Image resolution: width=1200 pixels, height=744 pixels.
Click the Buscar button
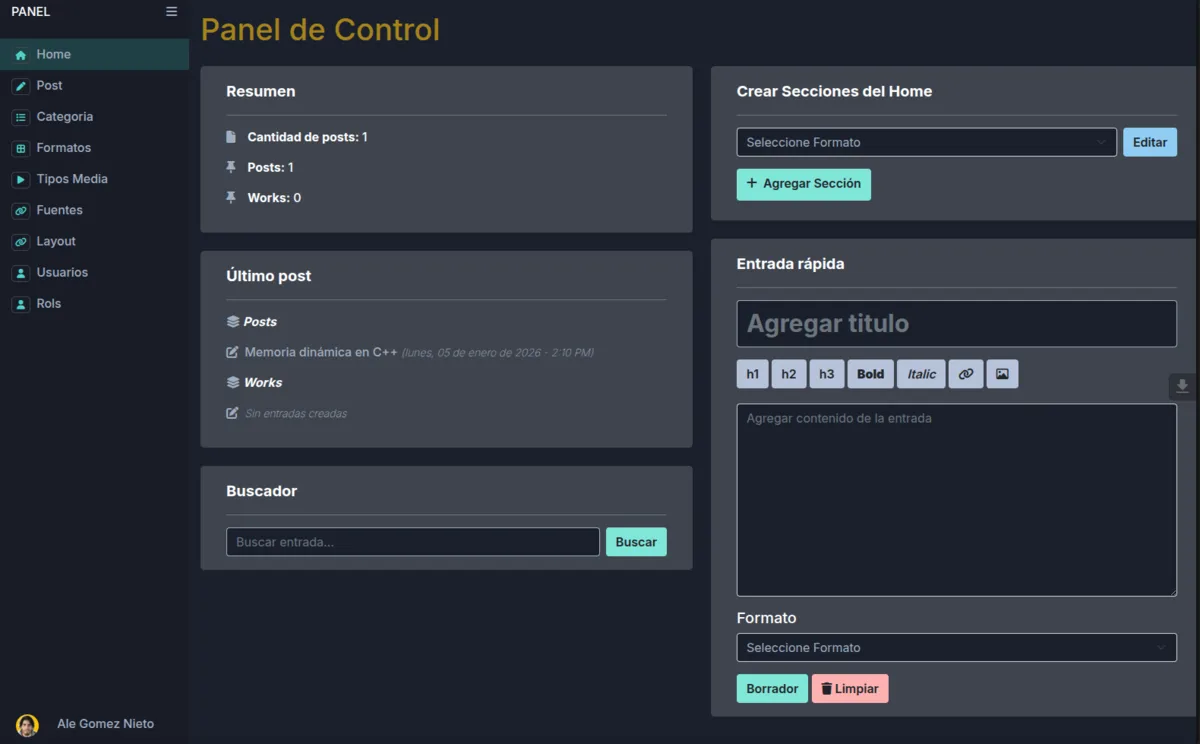point(635,542)
